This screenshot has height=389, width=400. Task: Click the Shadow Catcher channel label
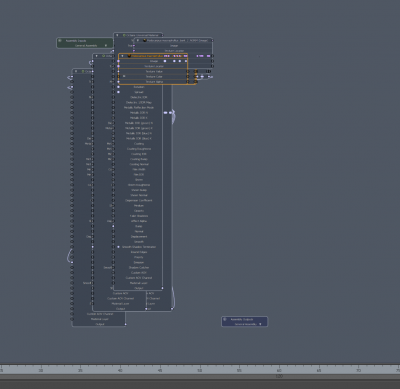tap(139, 267)
